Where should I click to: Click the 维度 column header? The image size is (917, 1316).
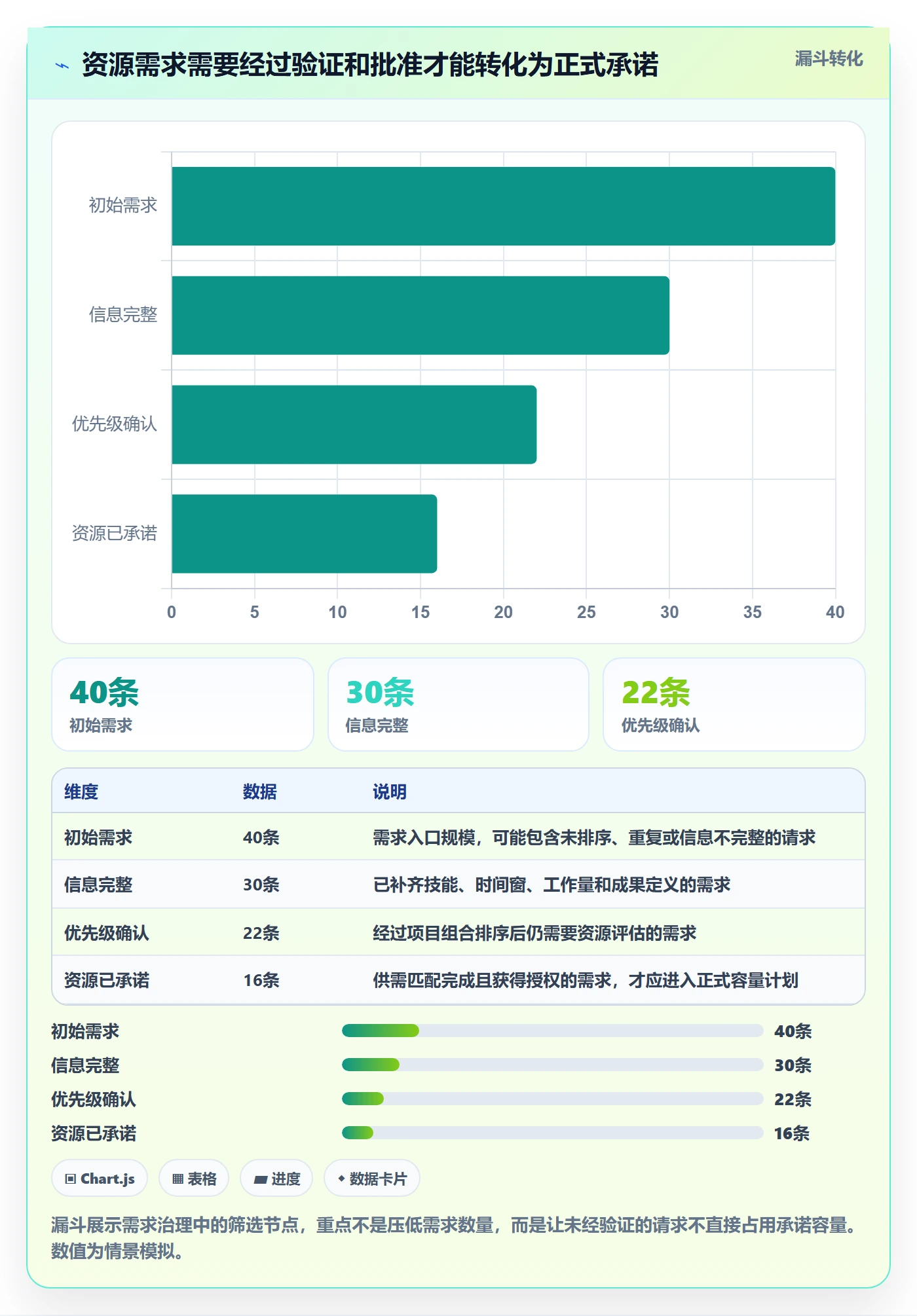click(81, 792)
